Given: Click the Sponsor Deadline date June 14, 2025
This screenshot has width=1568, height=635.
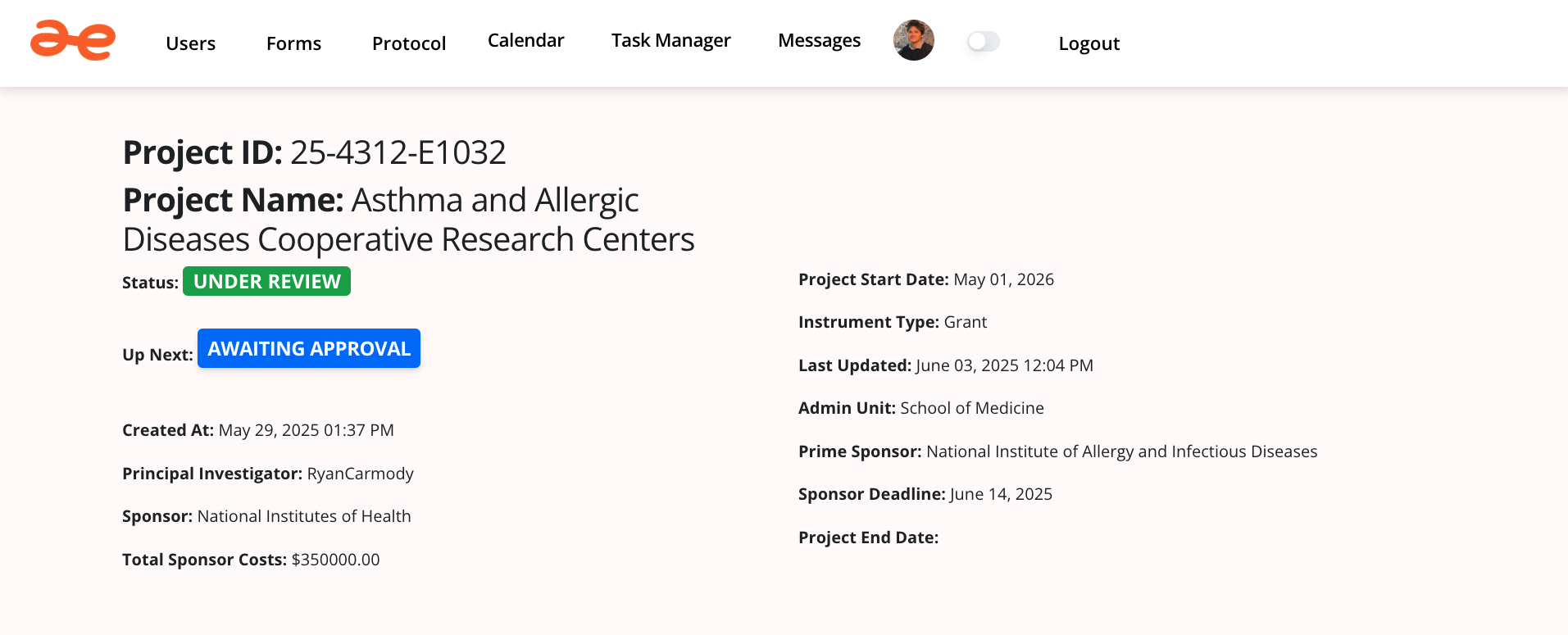Looking at the screenshot, I should pos(1001,494).
